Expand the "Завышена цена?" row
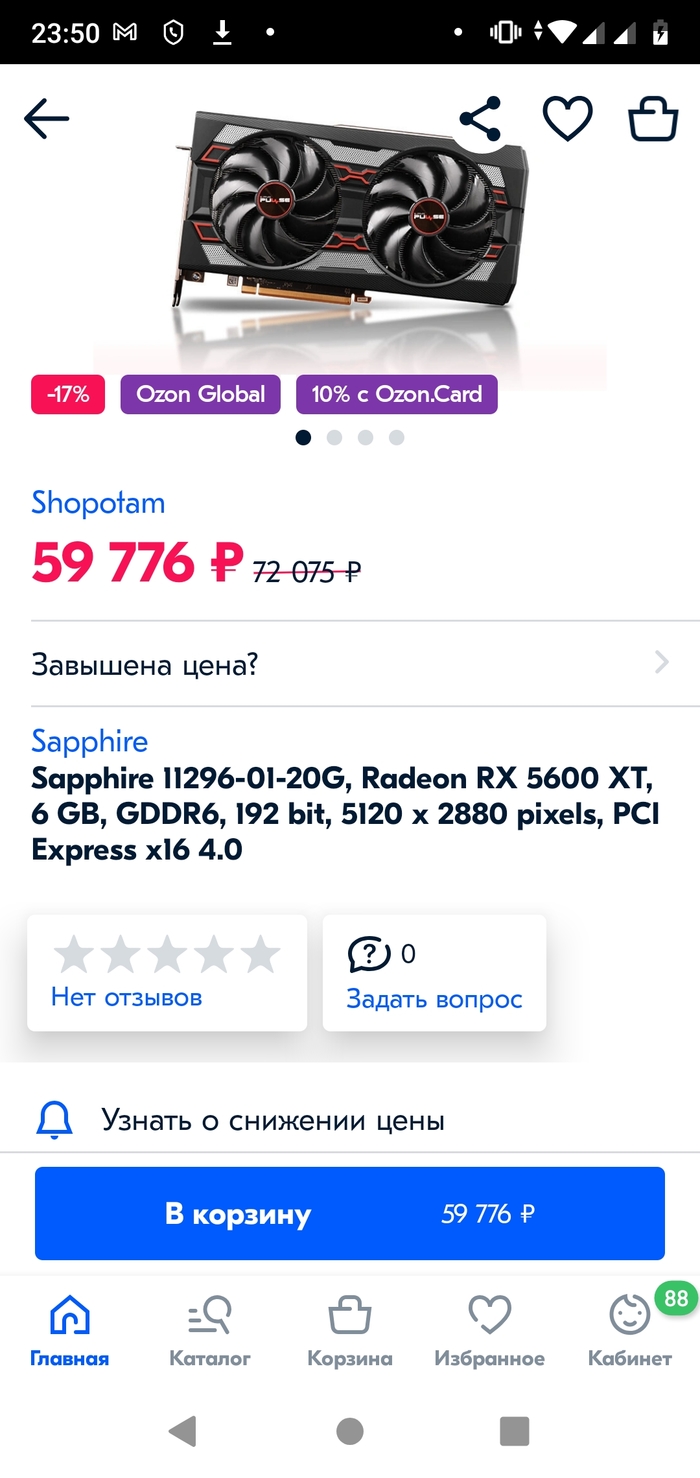 pos(350,664)
